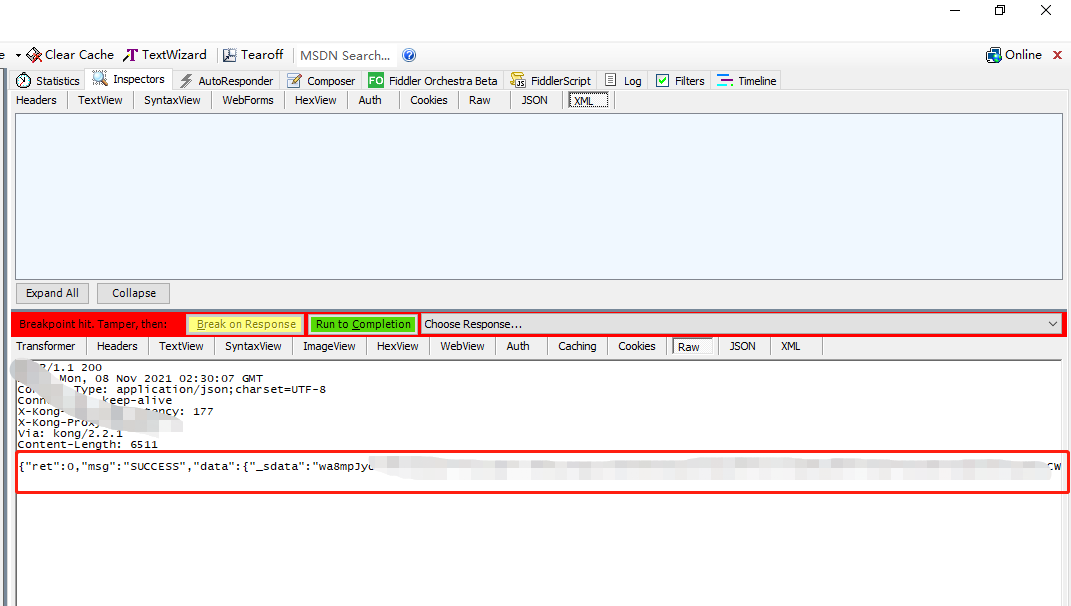Viewport: 1071px width, 606px height.
Task: Select request Cookies inspector tab
Action: point(429,100)
